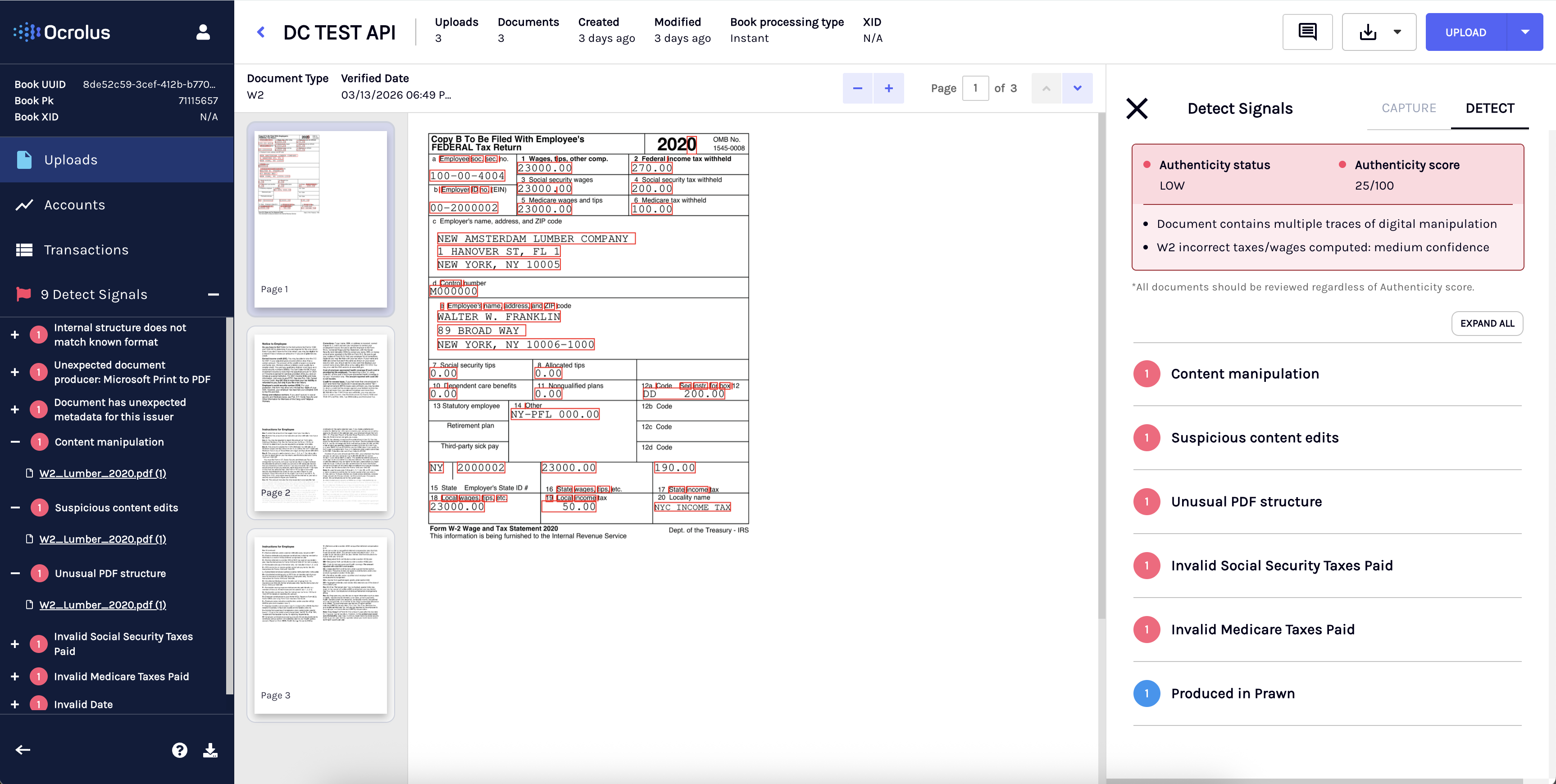
Task: Switch to the CAPTURE tab
Action: point(1409,108)
